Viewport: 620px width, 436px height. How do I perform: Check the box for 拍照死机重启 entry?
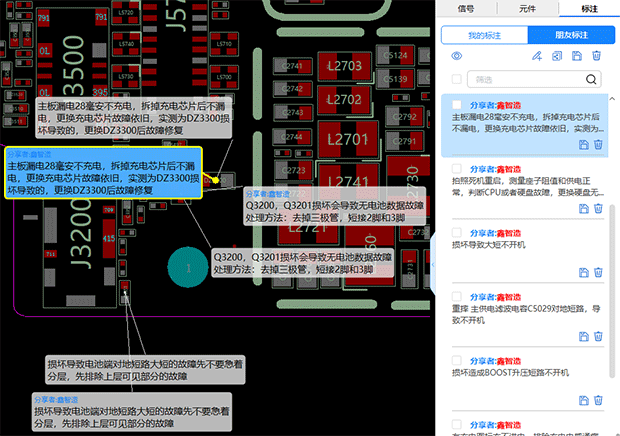(457, 169)
